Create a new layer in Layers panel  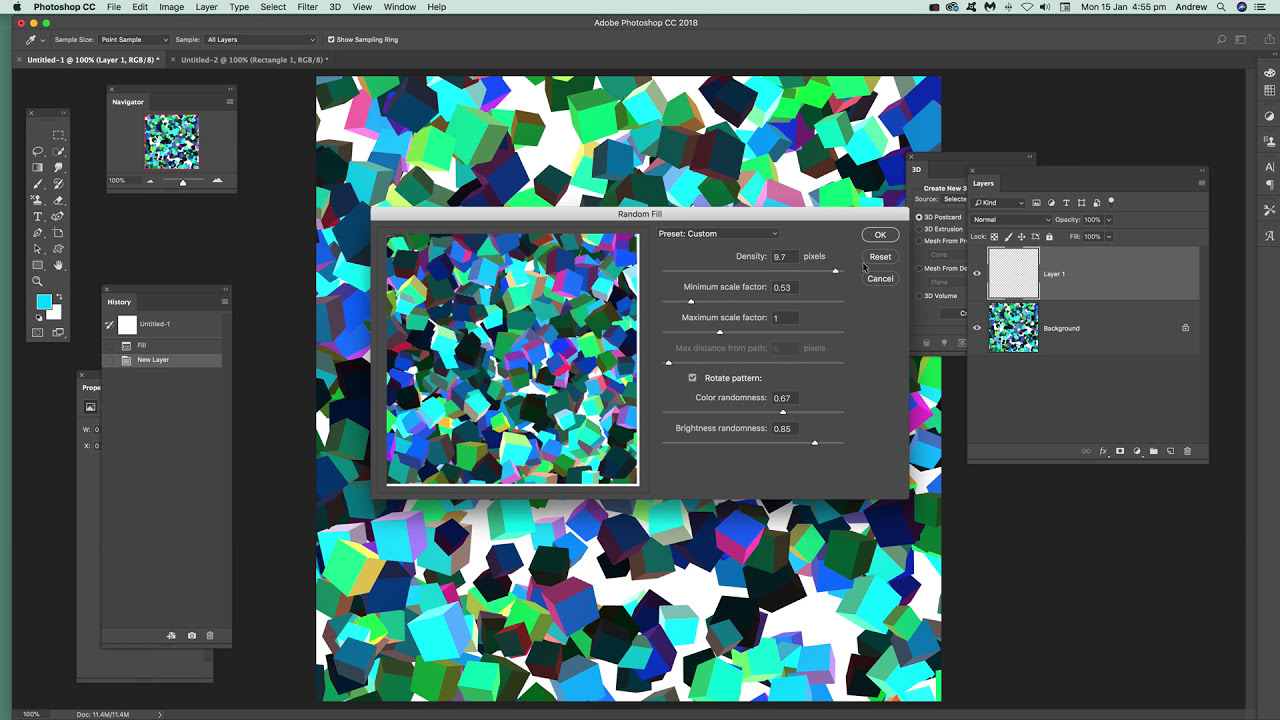click(1170, 451)
